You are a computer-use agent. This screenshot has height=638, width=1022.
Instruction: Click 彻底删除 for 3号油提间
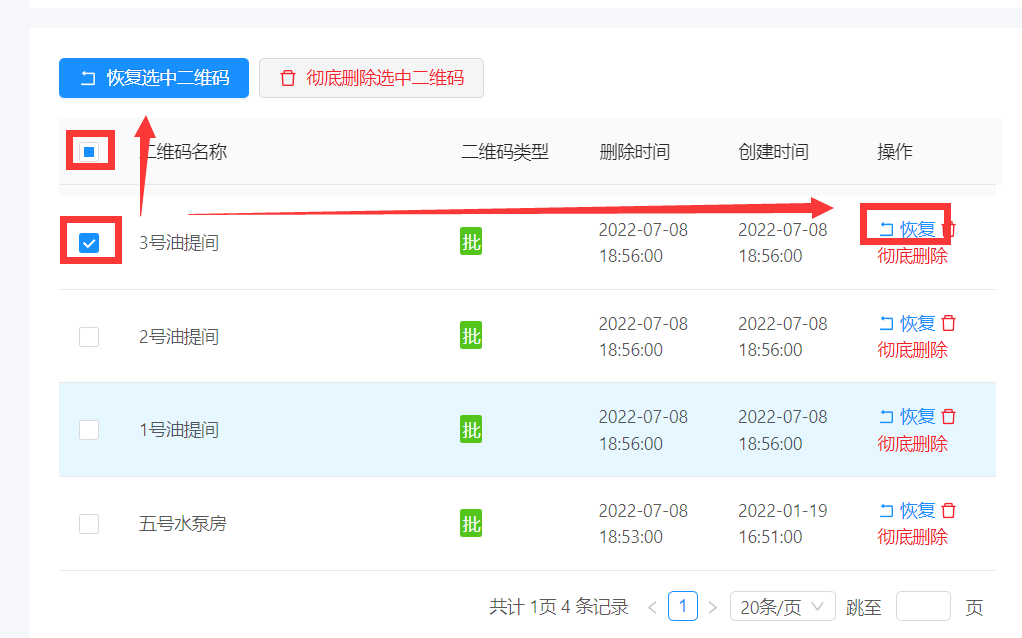912,256
